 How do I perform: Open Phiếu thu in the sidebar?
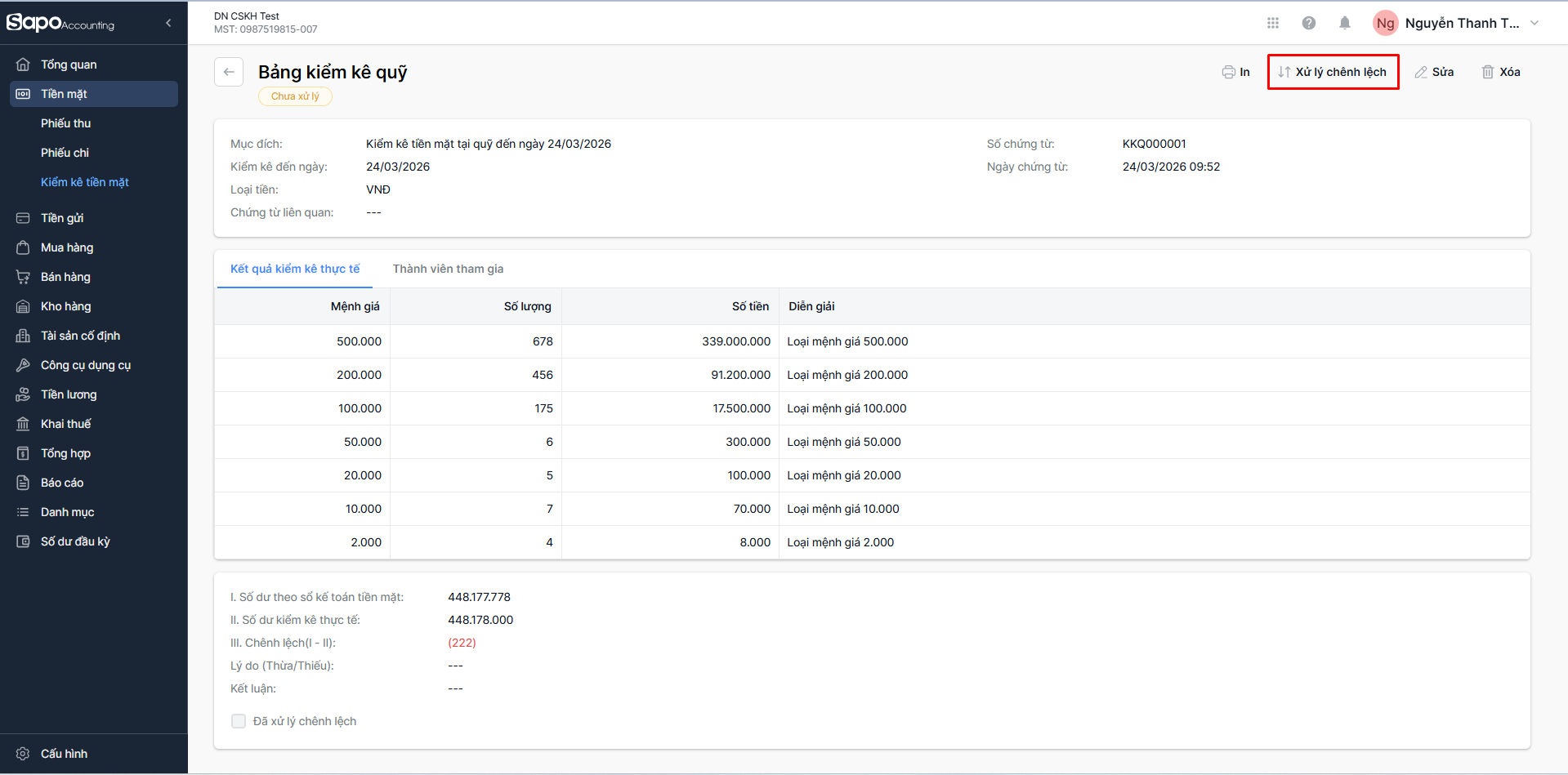(x=66, y=123)
